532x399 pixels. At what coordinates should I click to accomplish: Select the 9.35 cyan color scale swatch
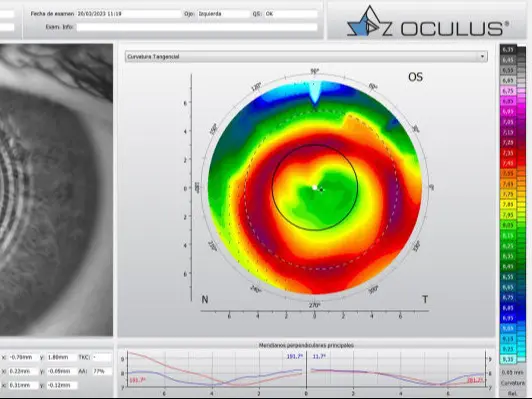(x=508, y=359)
